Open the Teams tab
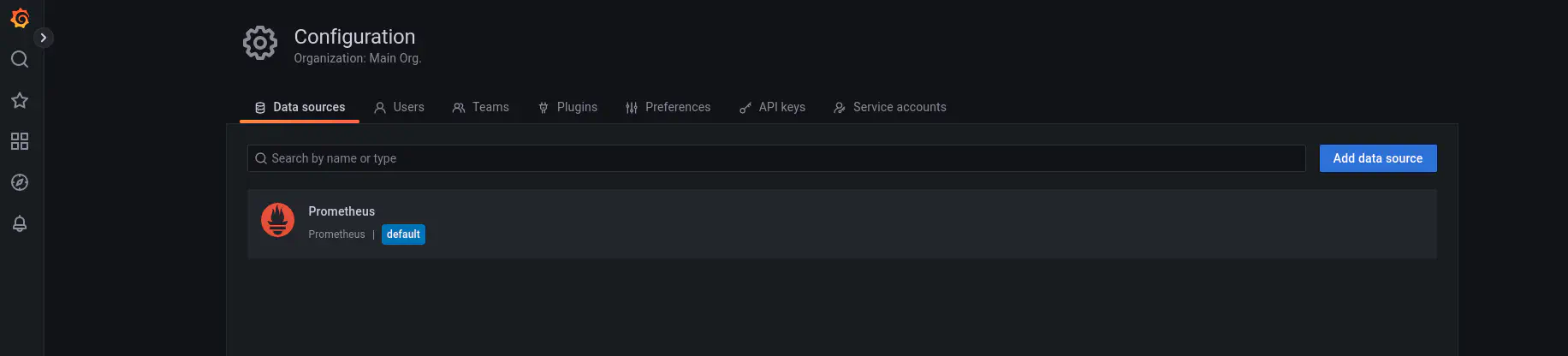The image size is (1568, 356). [480, 107]
